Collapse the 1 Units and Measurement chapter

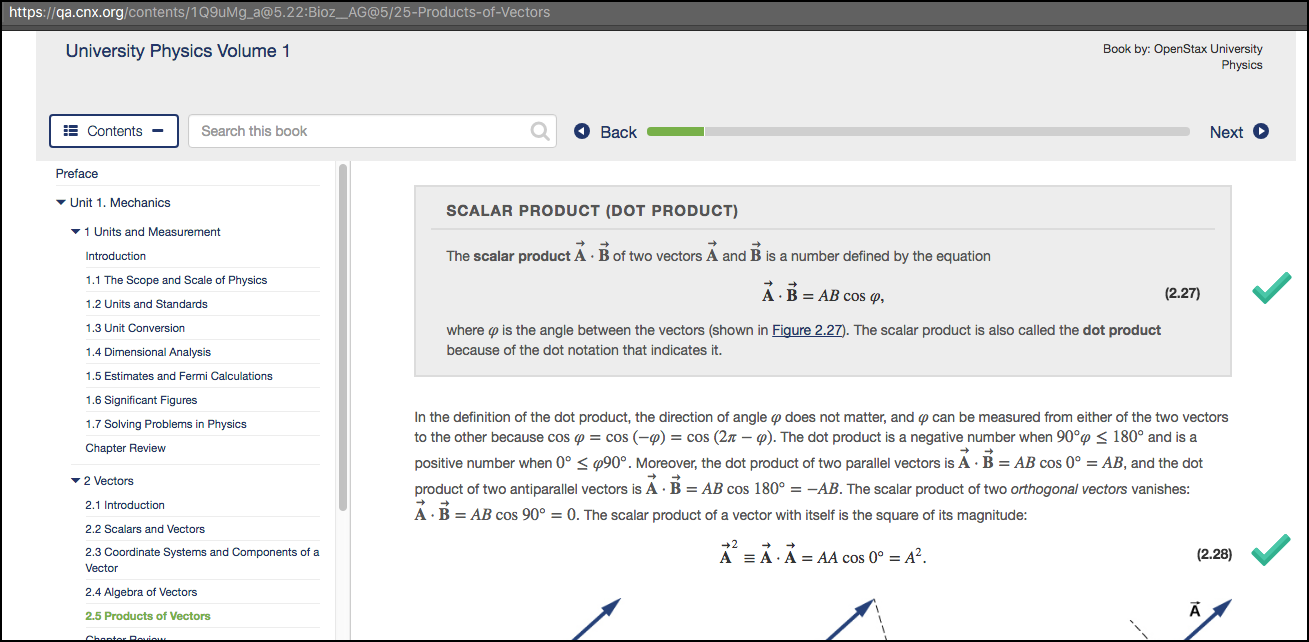click(75, 231)
